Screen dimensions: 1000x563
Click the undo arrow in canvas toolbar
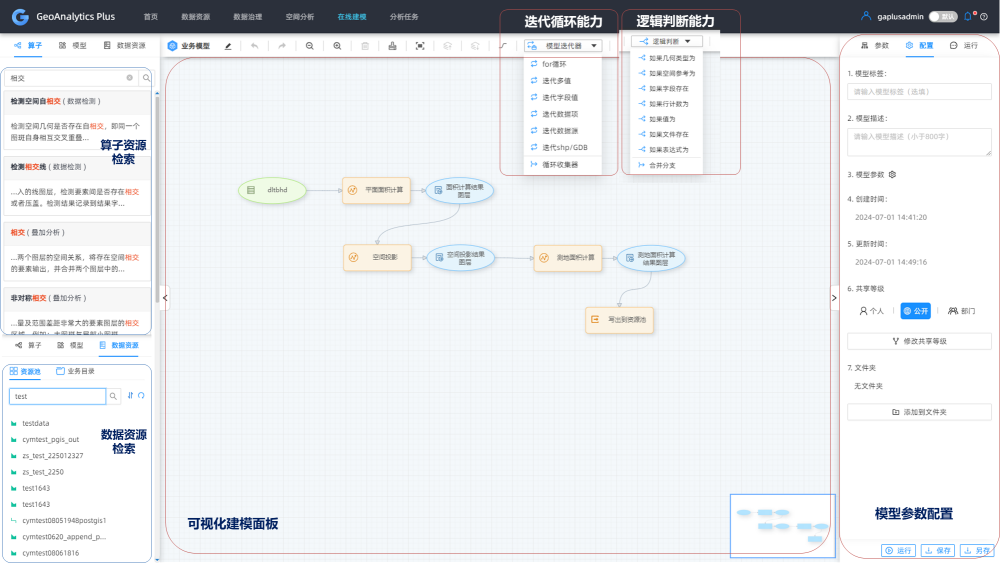(254, 46)
